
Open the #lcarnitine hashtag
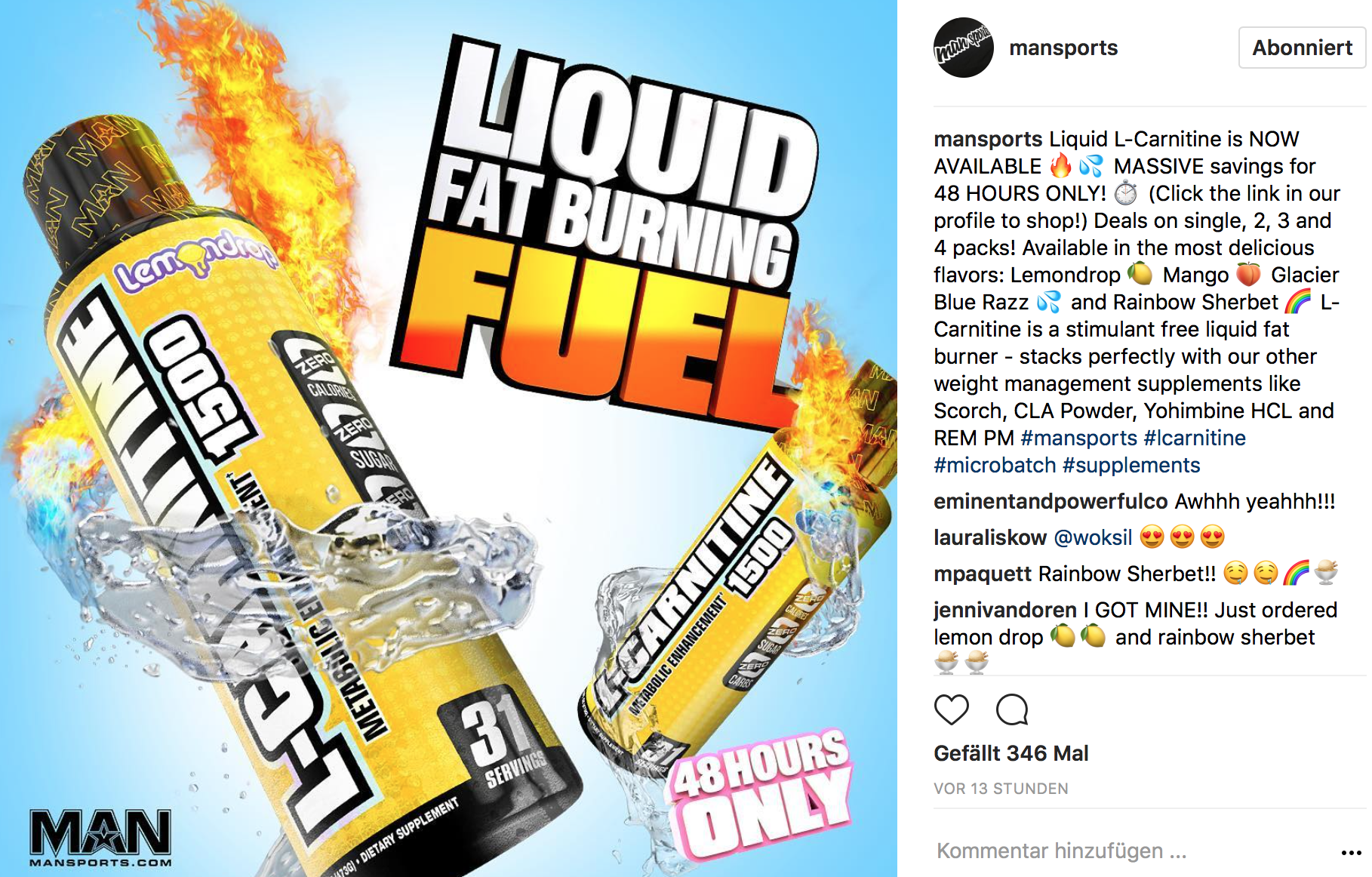(x=1195, y=438)
